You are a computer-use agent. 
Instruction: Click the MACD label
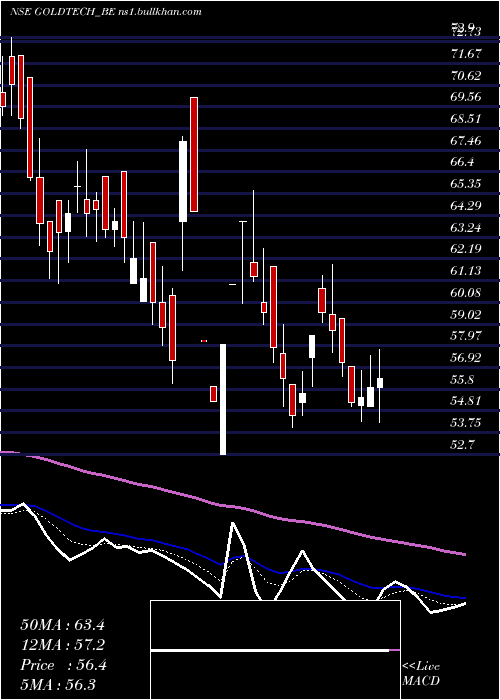click(421, 681)
